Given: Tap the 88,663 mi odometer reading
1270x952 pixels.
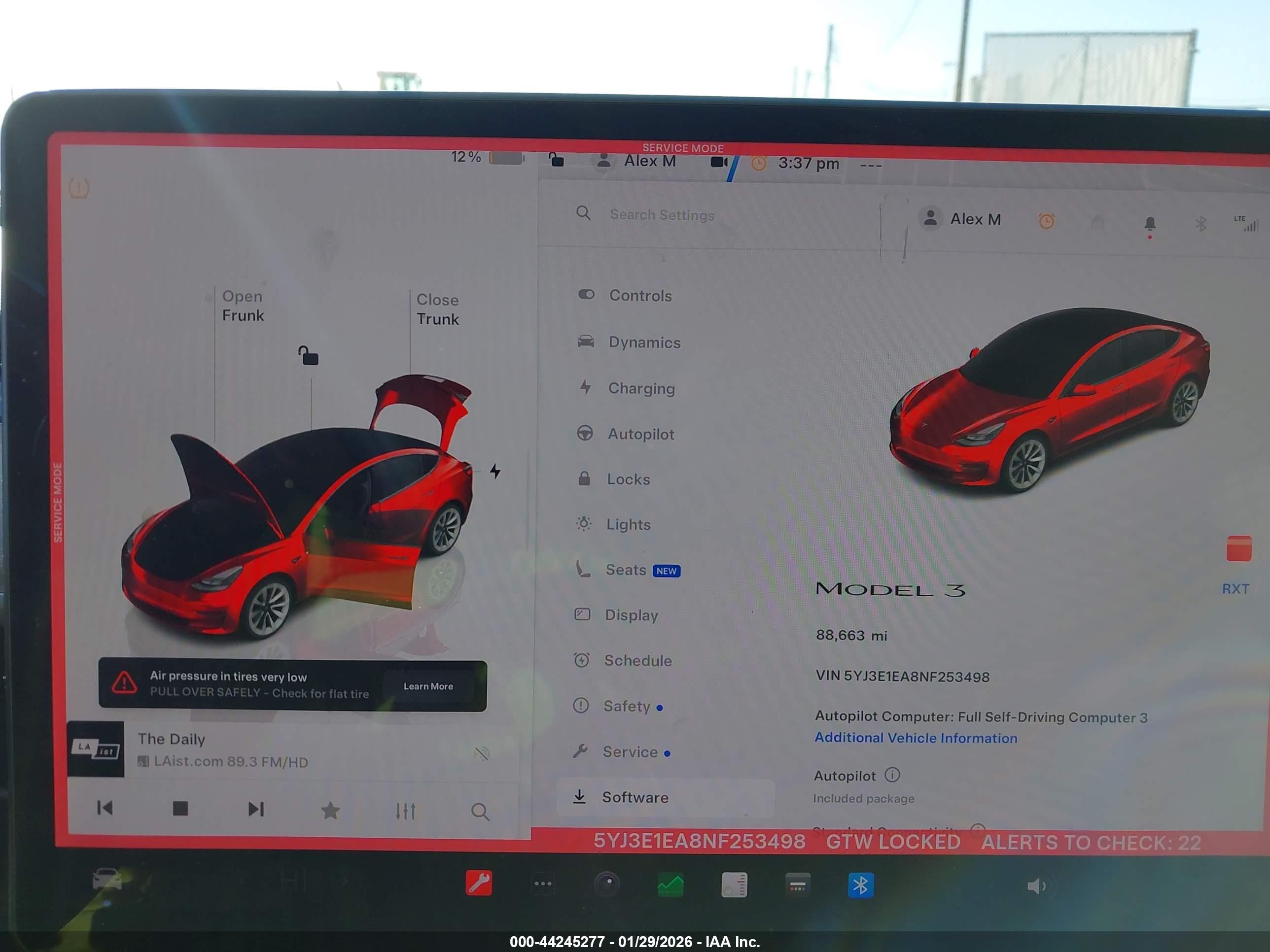Looking at the screenshot, I should pos(851,635).
